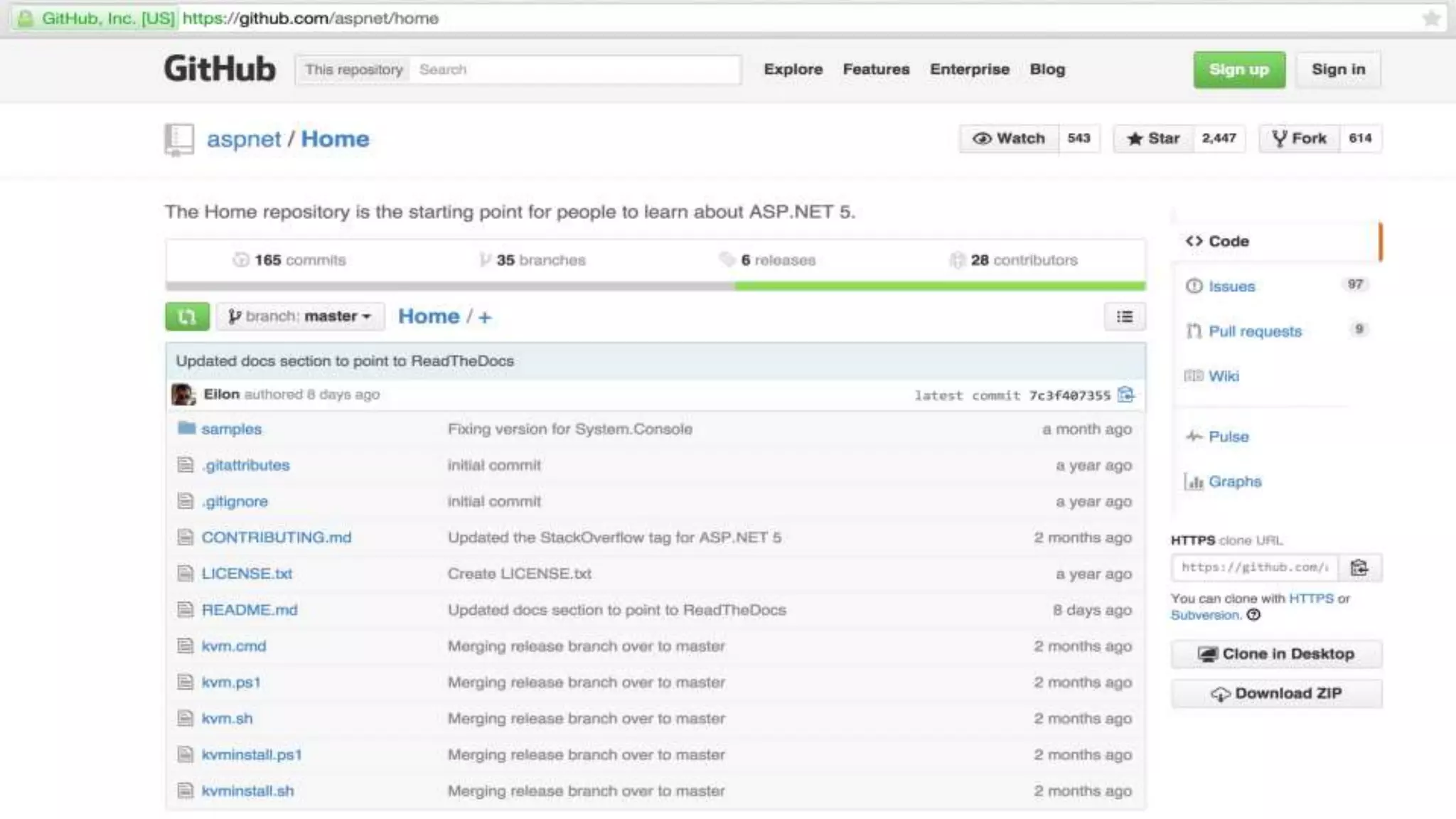View the 6 releases
1456x819 pixels.
(x=768, y=260)
